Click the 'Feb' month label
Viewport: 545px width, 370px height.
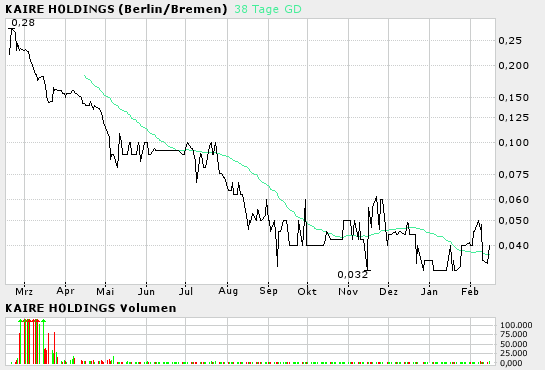470,291
